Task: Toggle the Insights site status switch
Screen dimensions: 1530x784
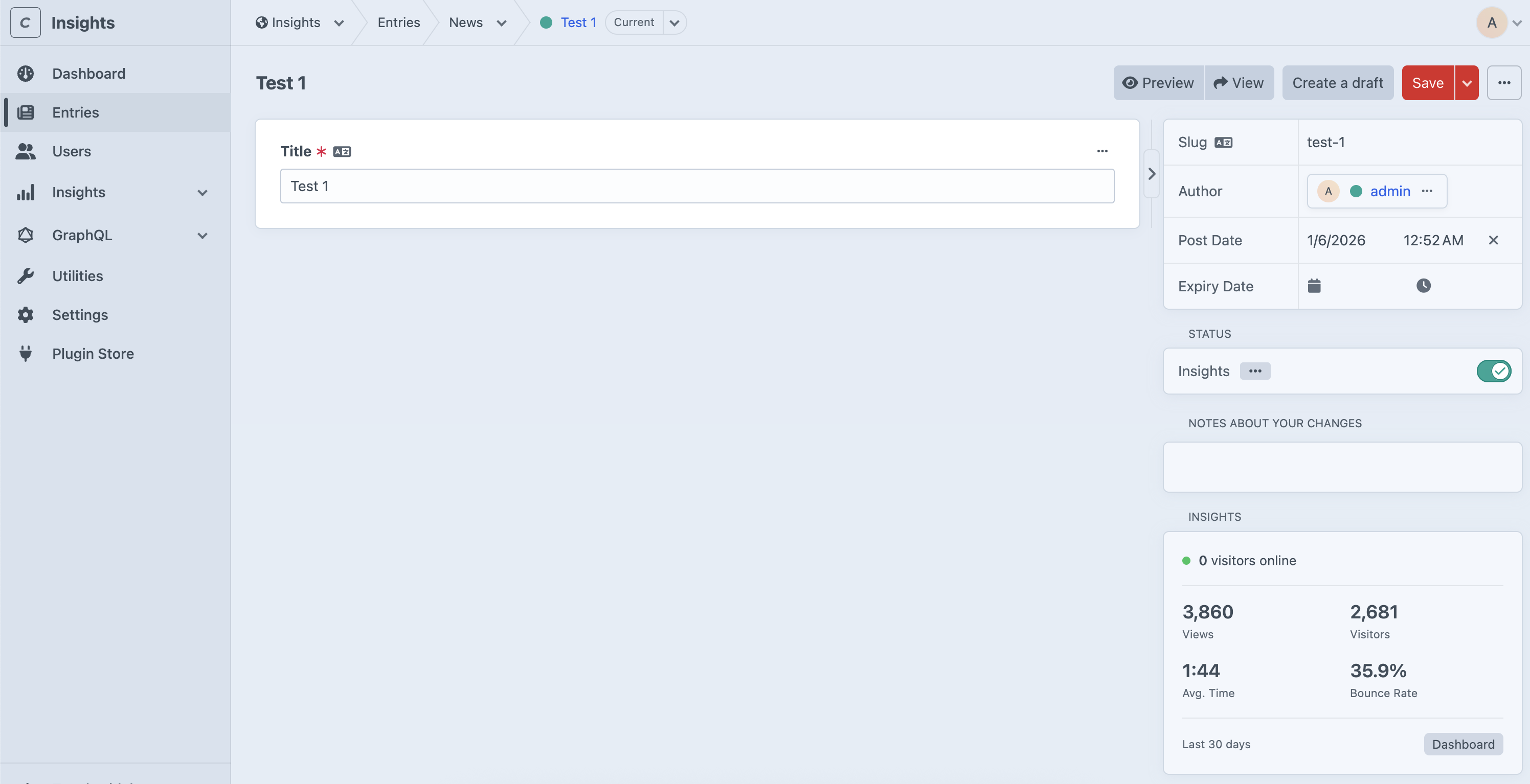Action: pos(1493,371)
